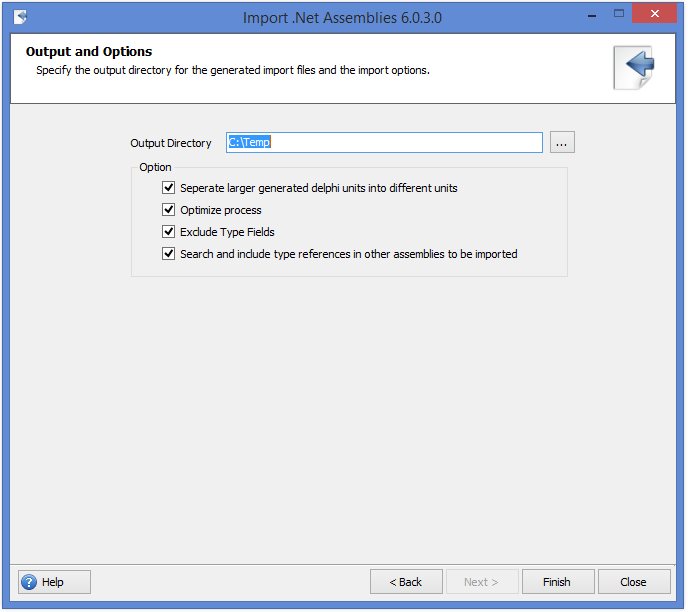Click the greyed-out Next button
Viewport: 688px width, 612px height.
pos(481,582)
